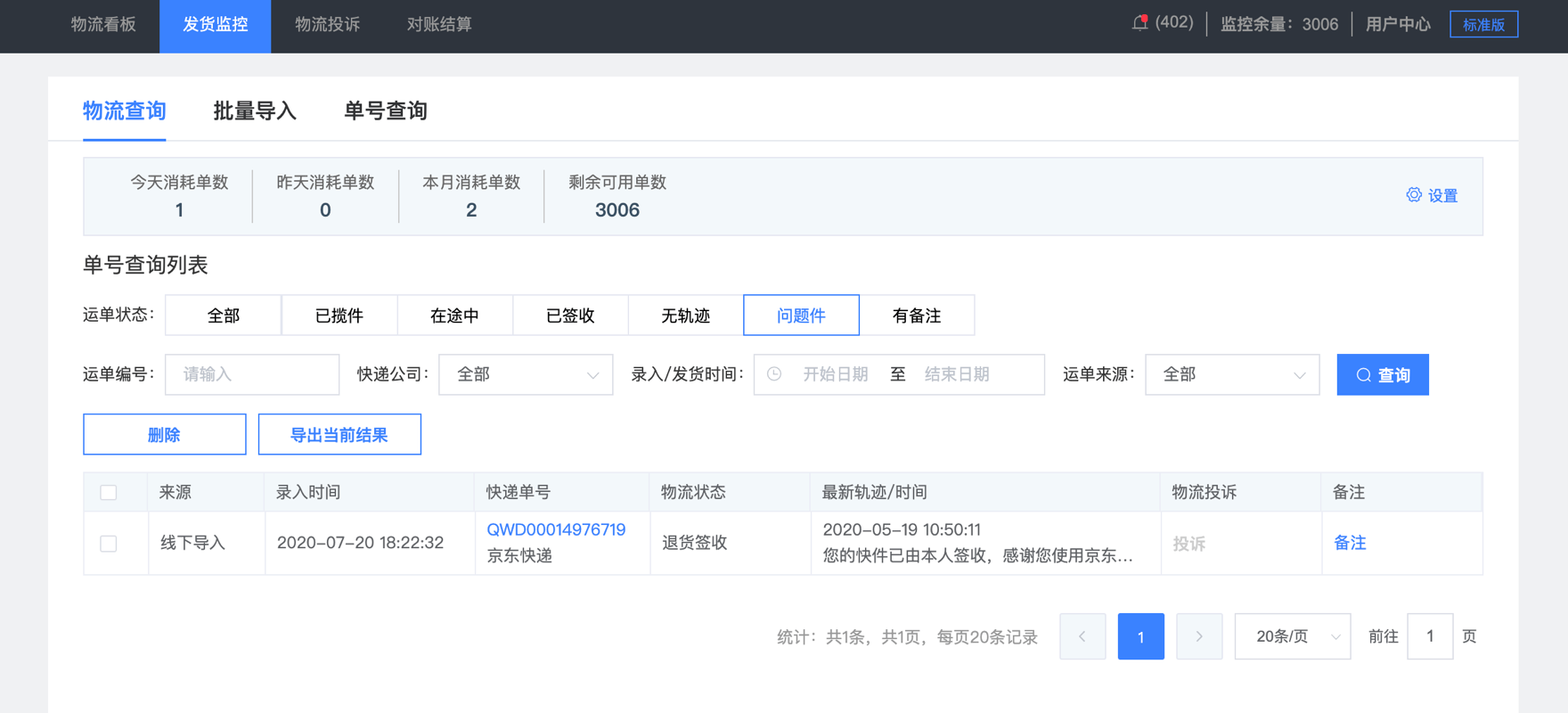Switch to the 批量导入 tab
This screenshot has width=1568, height=713.
coord(255,111)
